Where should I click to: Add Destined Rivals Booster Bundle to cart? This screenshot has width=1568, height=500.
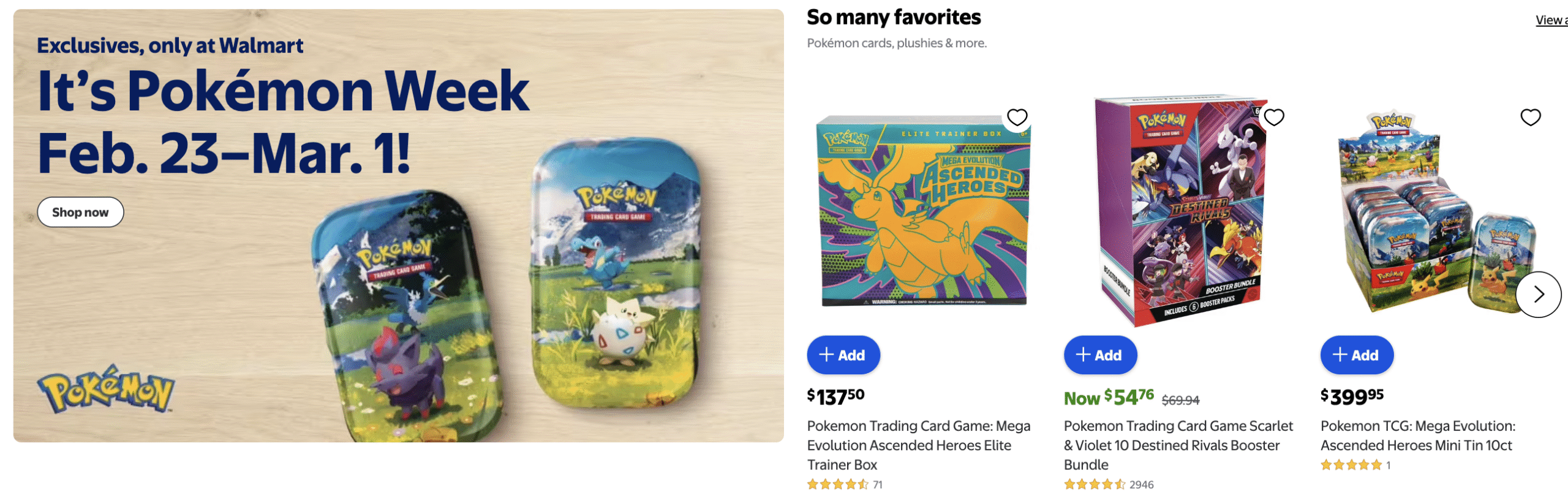(x=1100, y=355)
